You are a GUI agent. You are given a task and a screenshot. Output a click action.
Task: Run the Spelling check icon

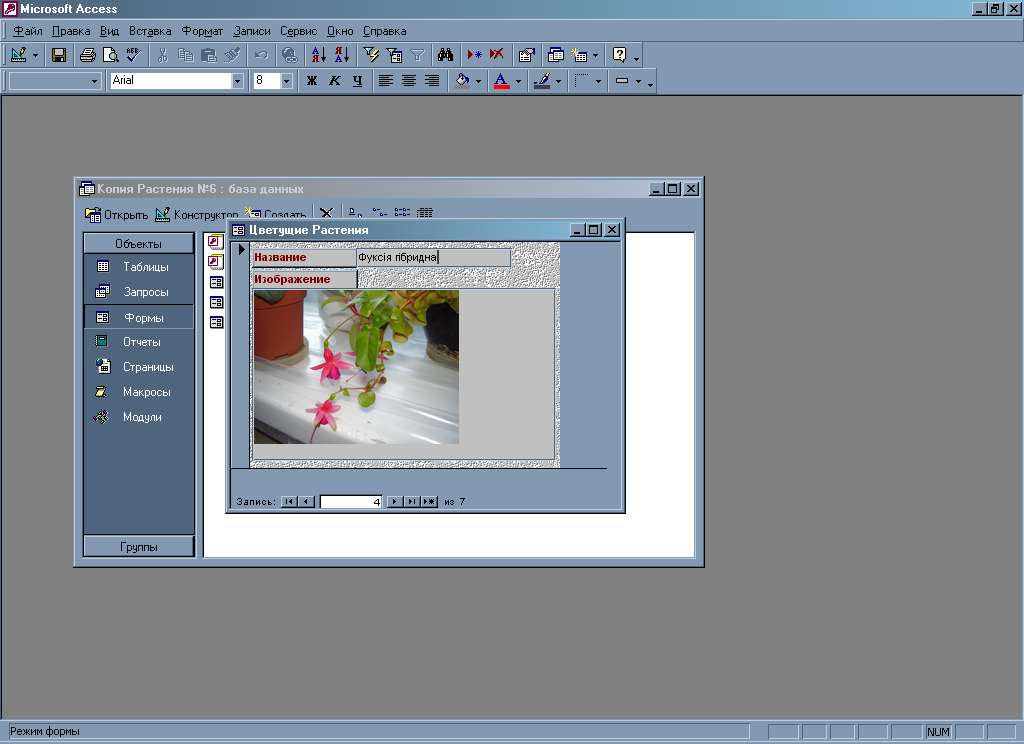(x=134, y=56)
